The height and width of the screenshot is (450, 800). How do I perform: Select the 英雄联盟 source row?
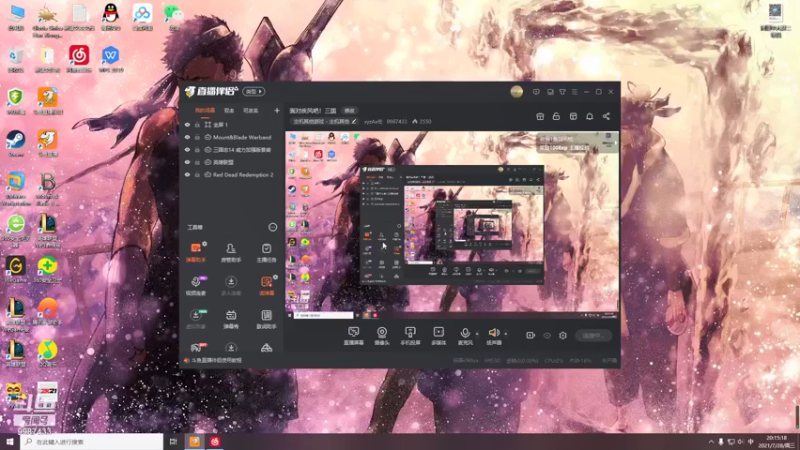[x=232, y=162]
